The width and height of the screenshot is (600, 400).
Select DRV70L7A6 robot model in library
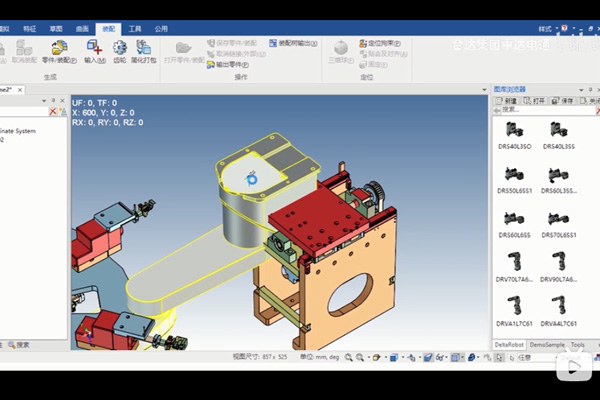coord(514,268)
